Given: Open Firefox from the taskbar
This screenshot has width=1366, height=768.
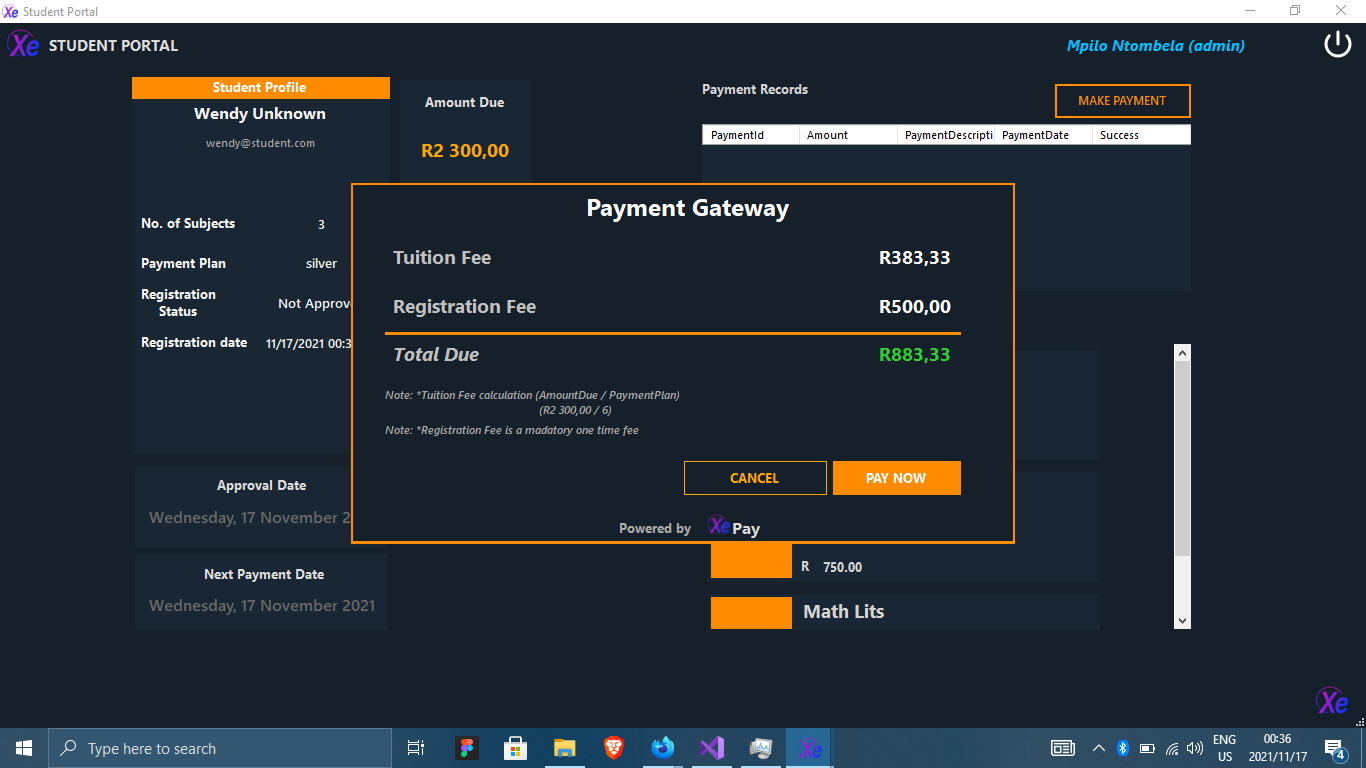Looking at the screenshot, I should [662, 748].
